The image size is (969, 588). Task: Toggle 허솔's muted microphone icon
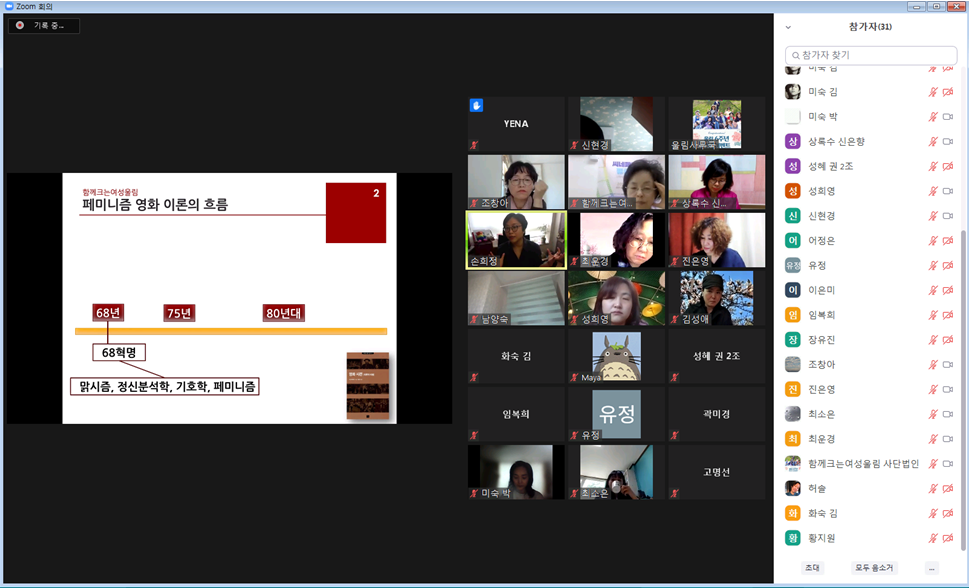(933, 488)
